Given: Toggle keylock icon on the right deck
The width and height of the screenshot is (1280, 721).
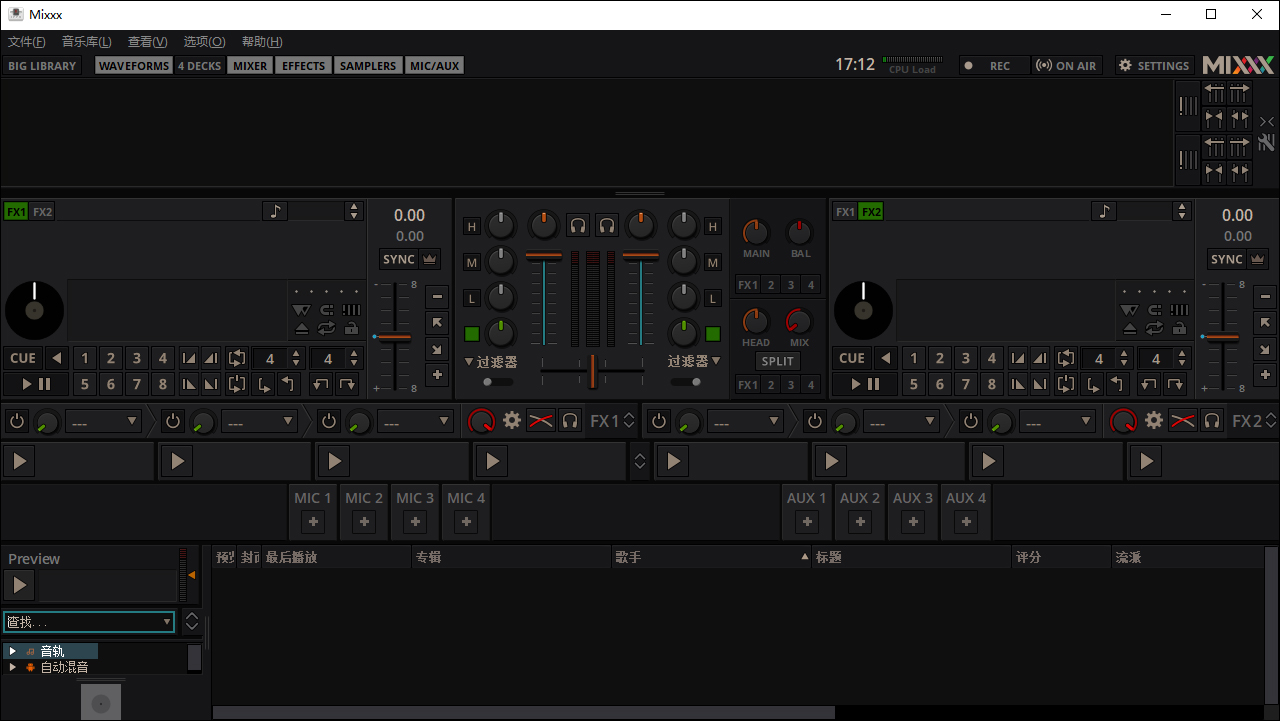Looking at the screenshot, I should tap(1180, 328).
